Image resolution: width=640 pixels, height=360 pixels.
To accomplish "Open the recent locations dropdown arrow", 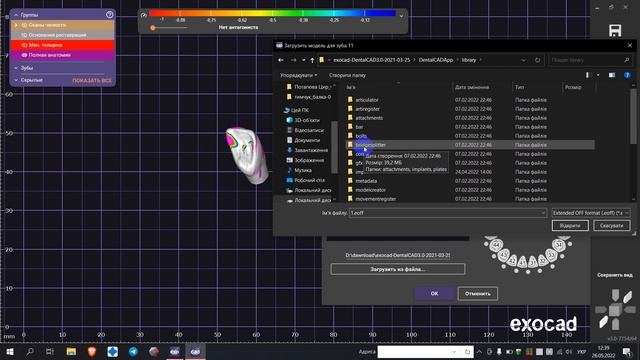I will [x=303, y=60].
